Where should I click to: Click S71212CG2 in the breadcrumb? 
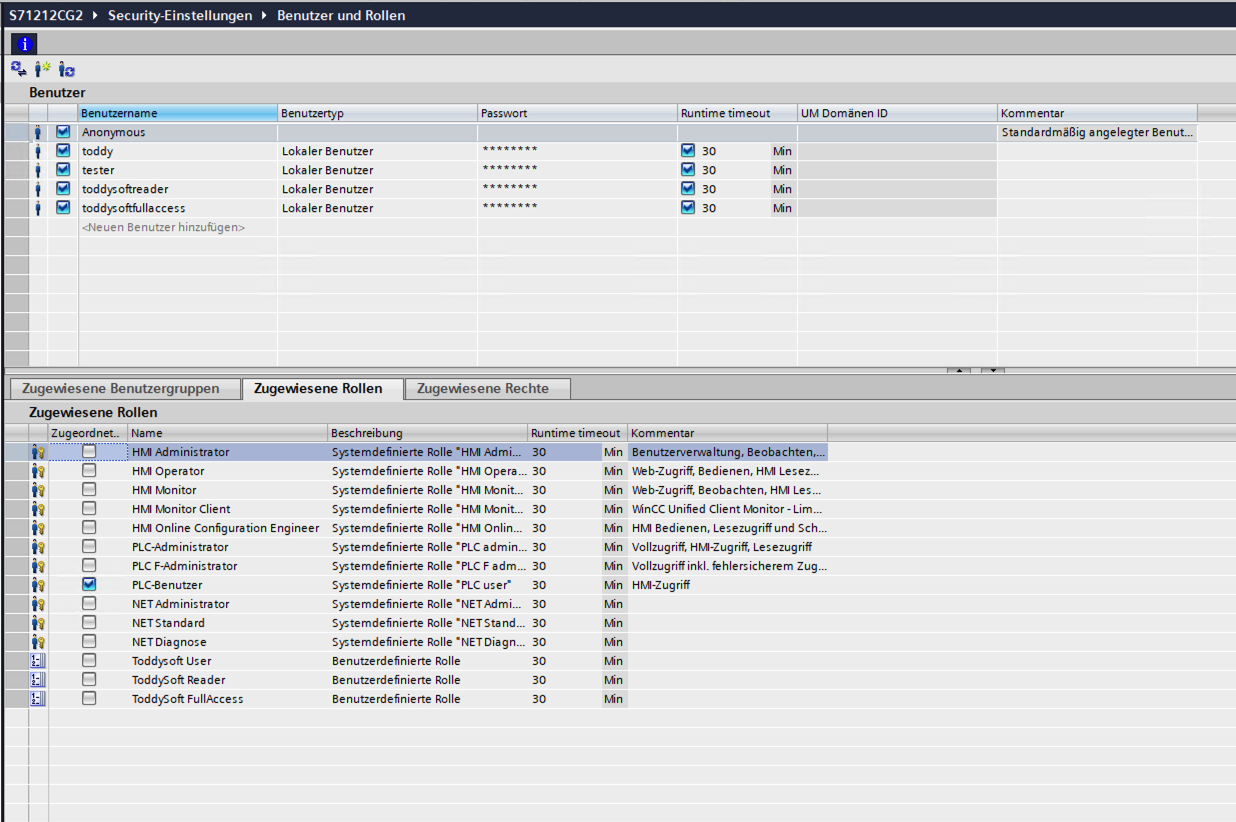(x=46, y=16)
